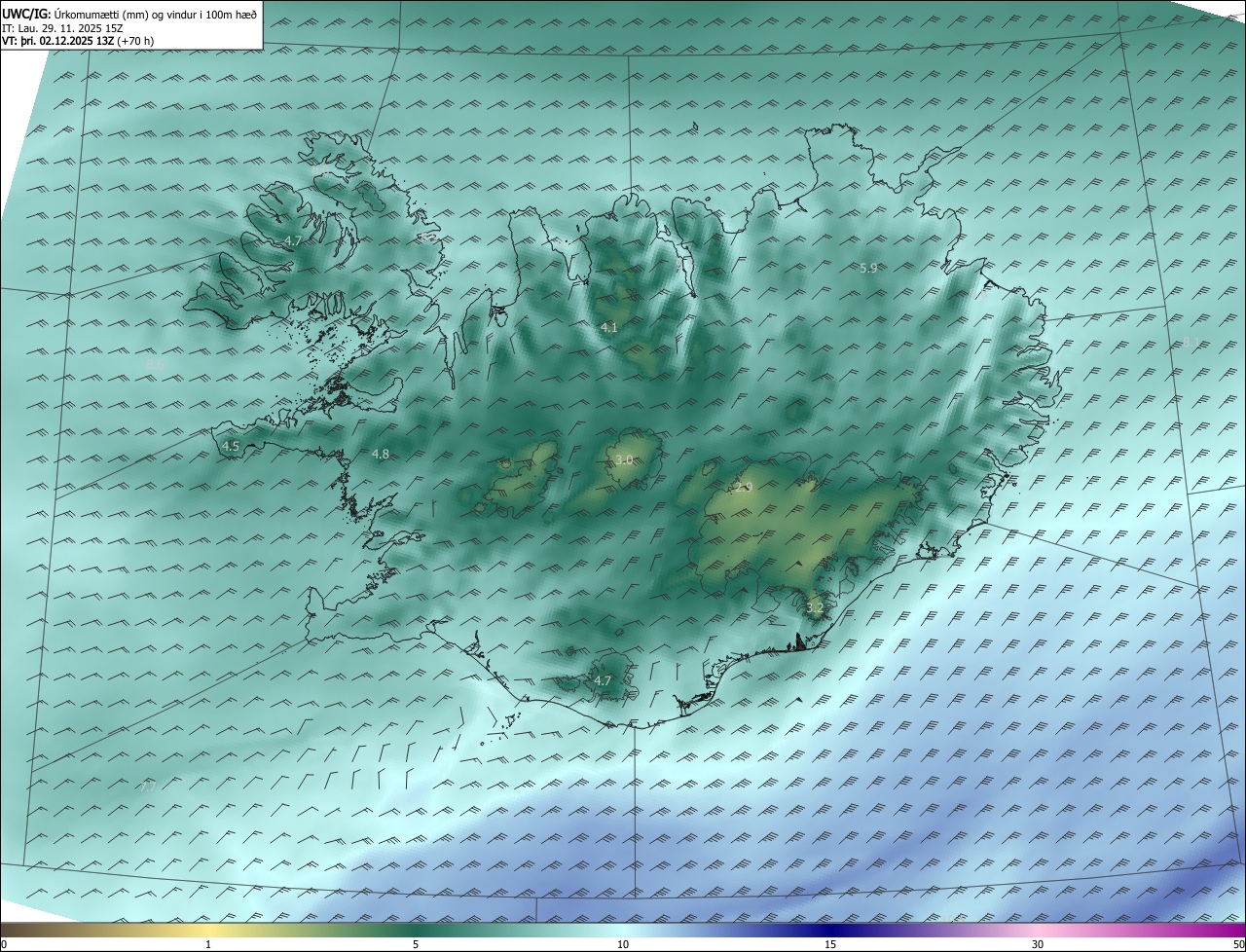Image resolution: width=1246 pixels, height=952 pixels.
Task: Click the 4.8 value in west Iceland
Action: point(381,455)
